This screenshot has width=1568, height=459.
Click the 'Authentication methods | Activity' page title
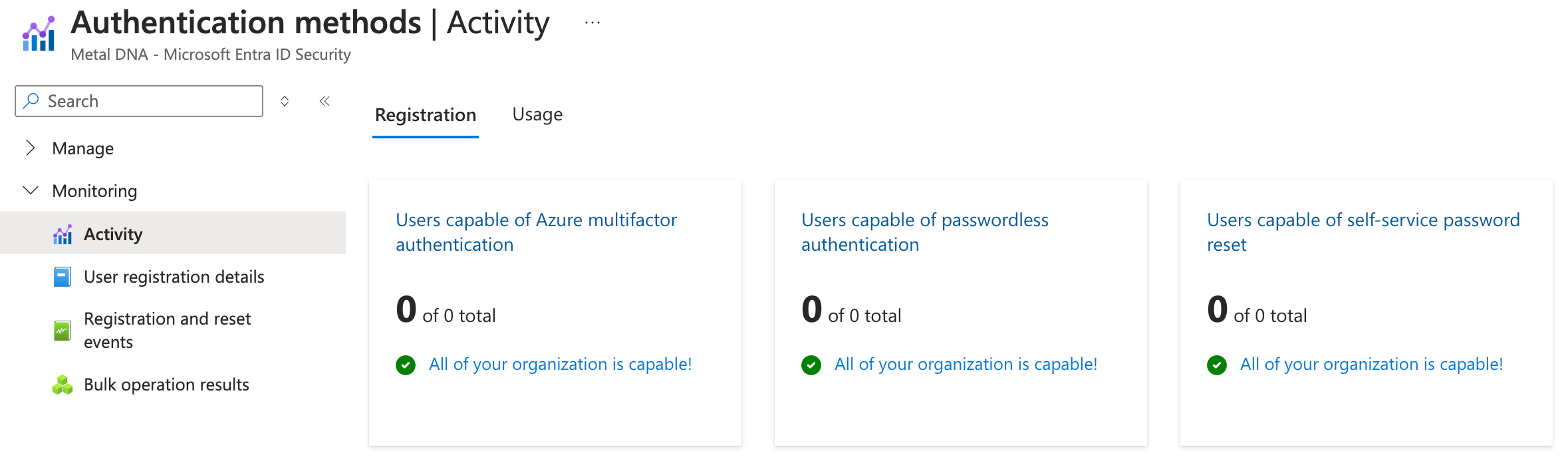(x=311, y=23)
